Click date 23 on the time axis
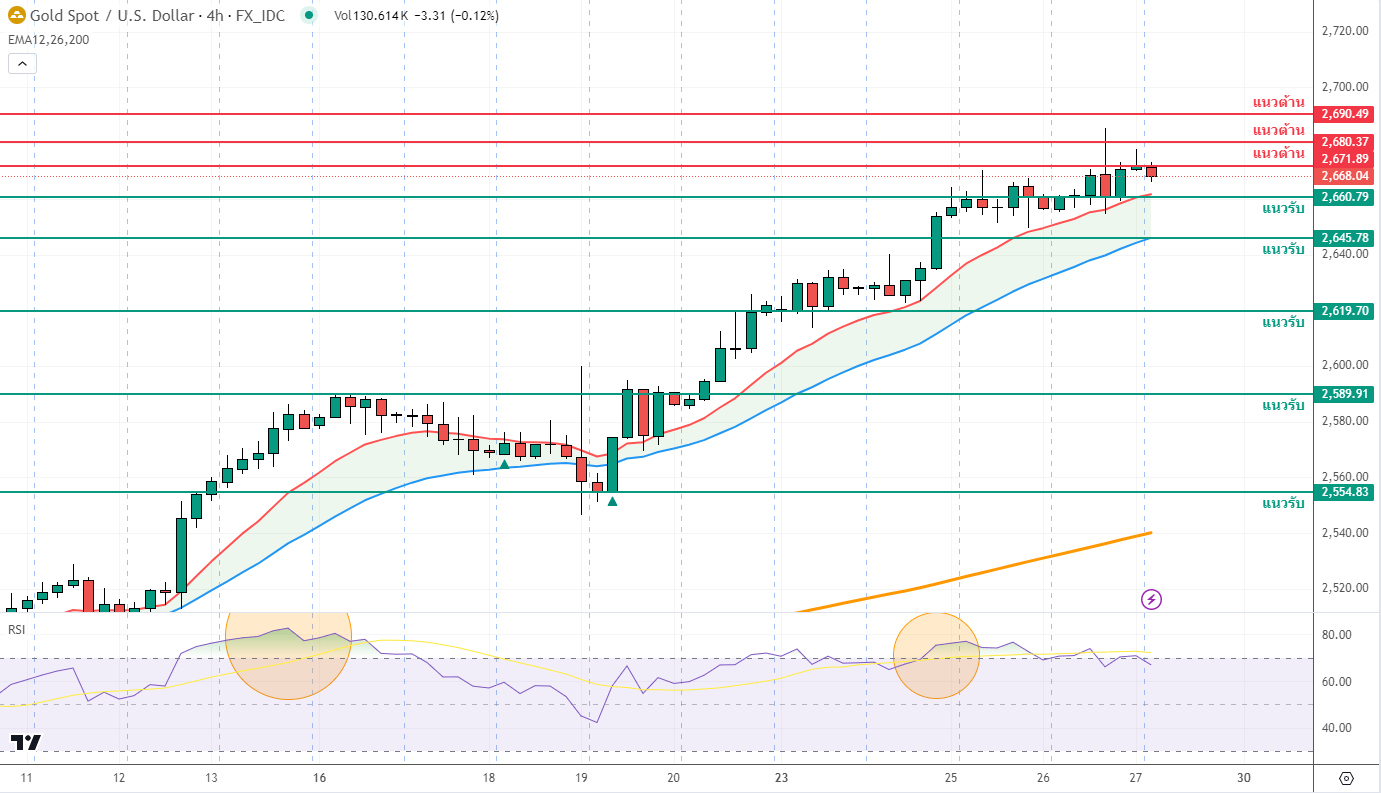 pos(782,778)
